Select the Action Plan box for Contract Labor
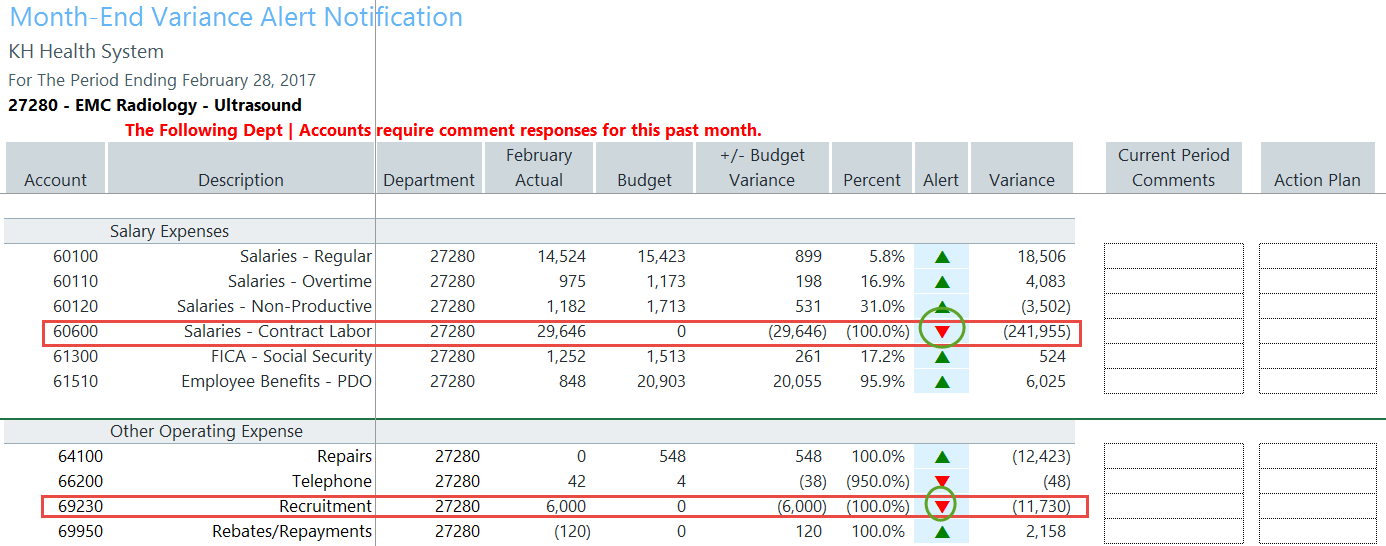This screenshot has width=1386, height=546. [x=1317, y=331]
